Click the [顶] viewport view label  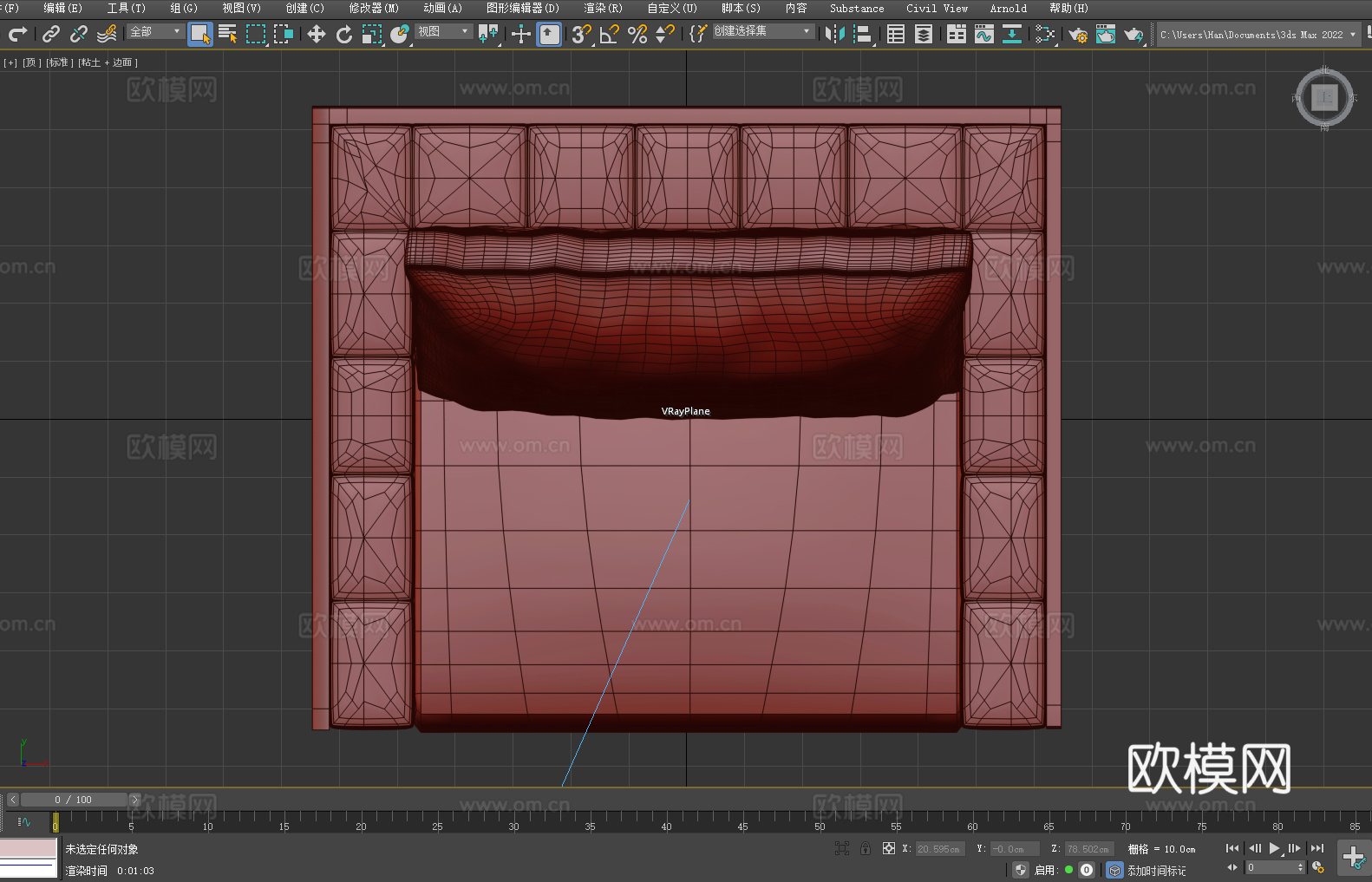coord(31,62)
